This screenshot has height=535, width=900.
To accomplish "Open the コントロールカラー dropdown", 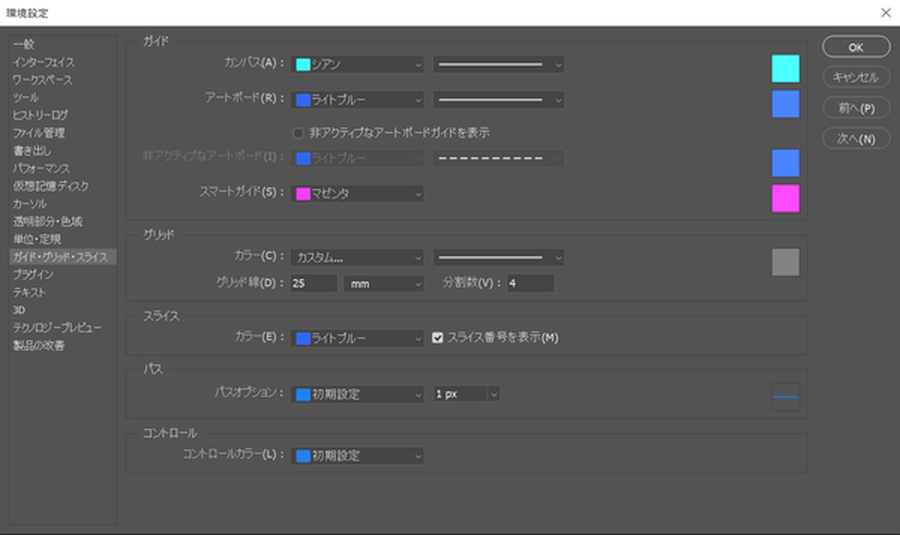I will pos(359,456).
